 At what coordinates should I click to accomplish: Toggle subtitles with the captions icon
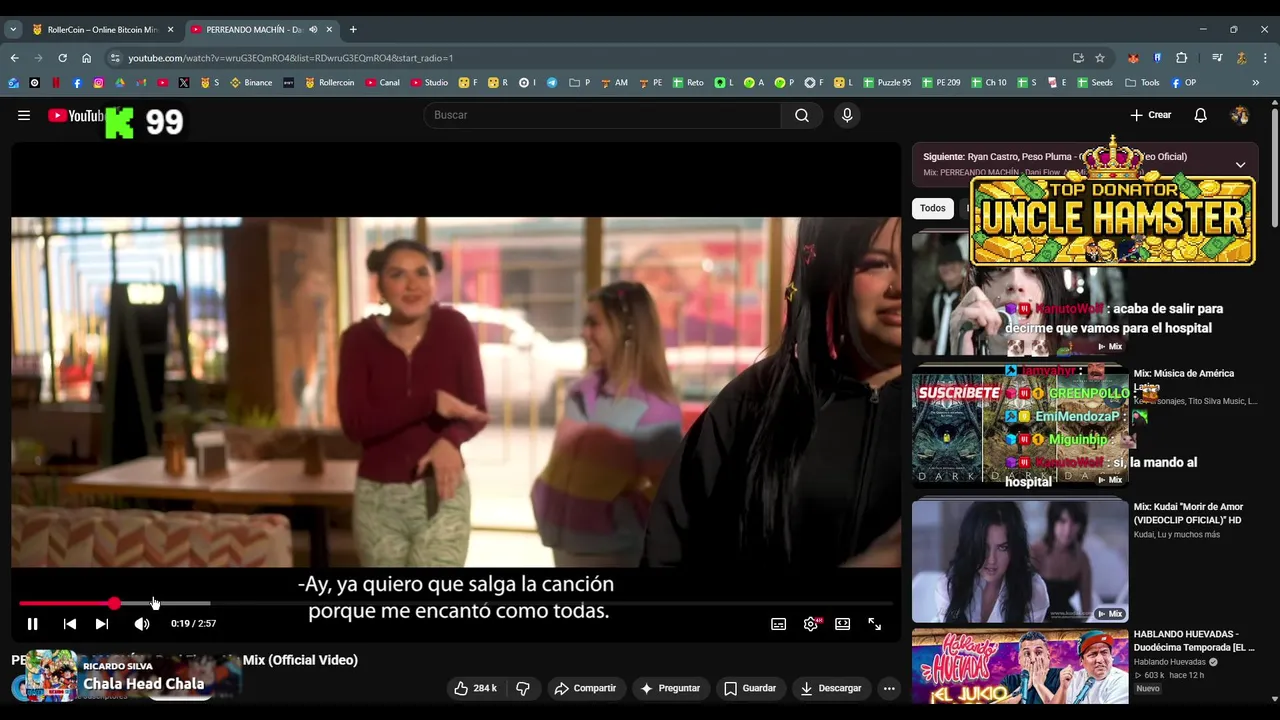click(x=778, y=624)
